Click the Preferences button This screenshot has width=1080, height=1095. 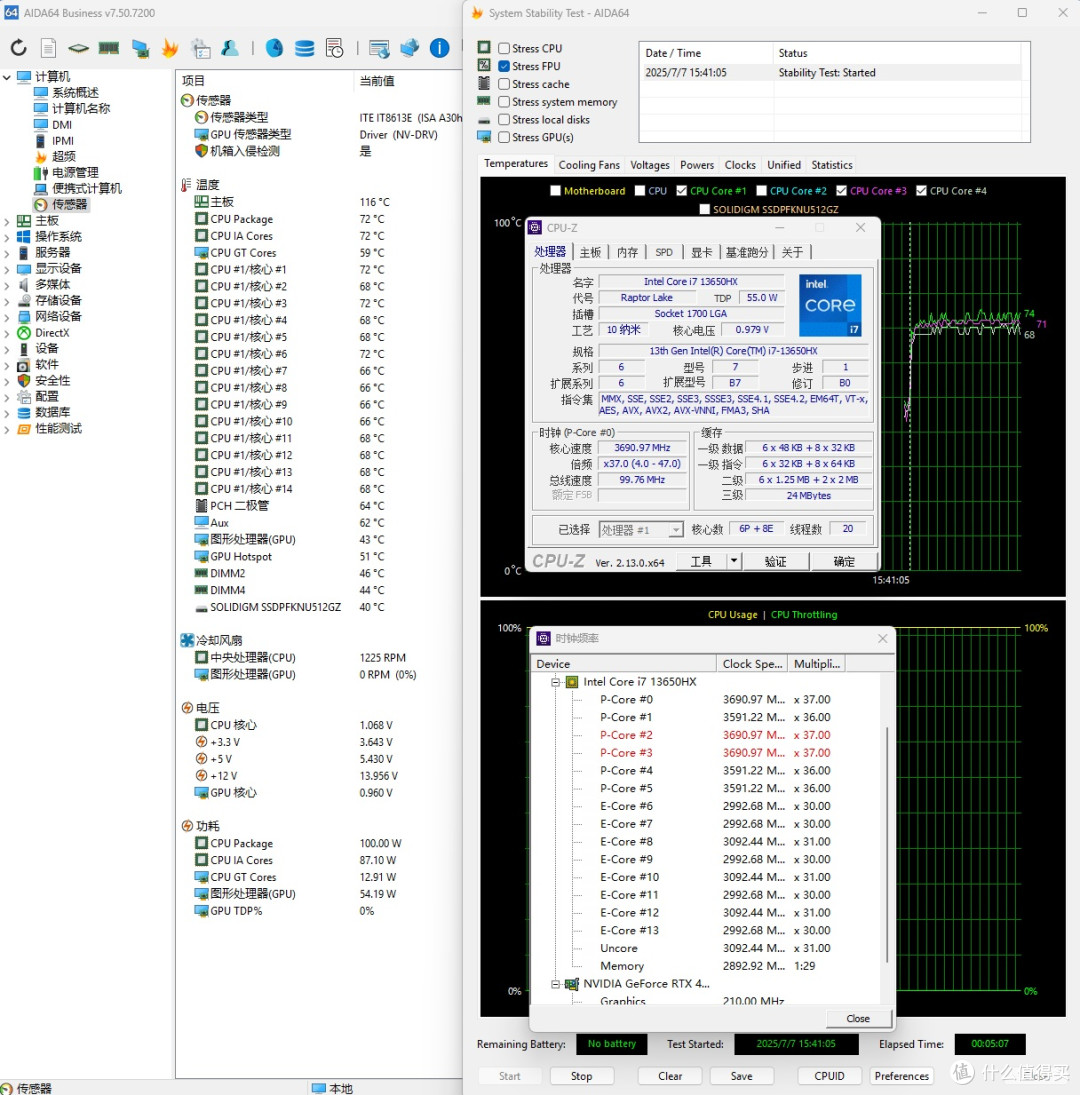[x=901, y=1076]
